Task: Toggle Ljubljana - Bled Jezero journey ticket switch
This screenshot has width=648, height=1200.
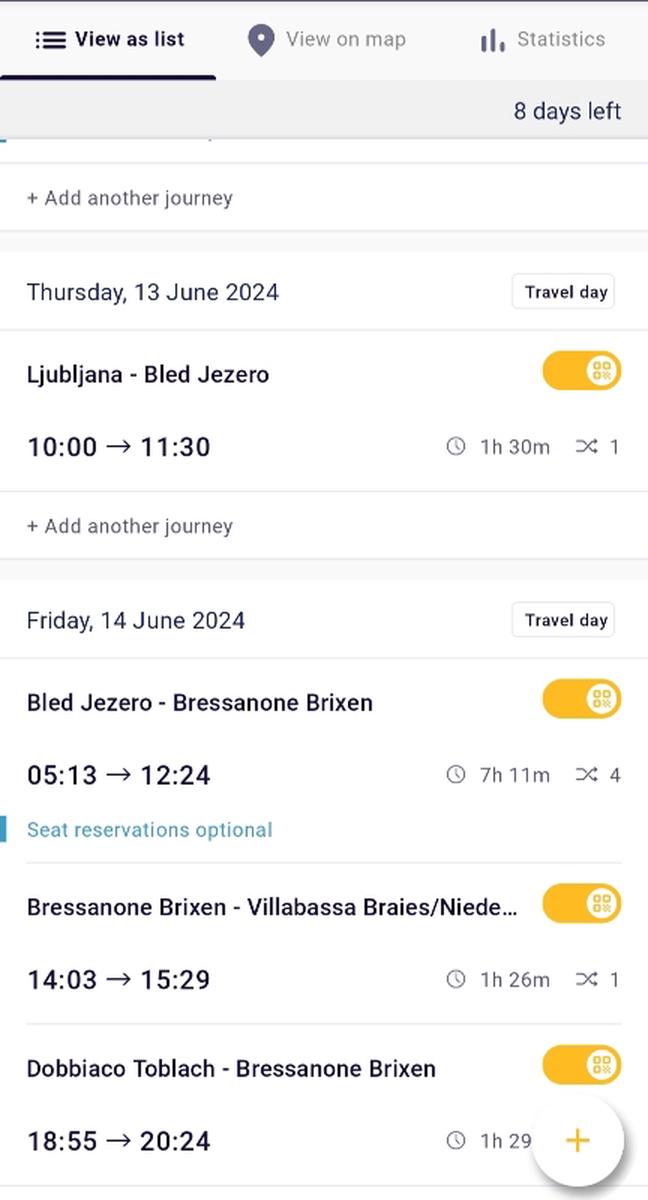Action: [x=581, y=371]
